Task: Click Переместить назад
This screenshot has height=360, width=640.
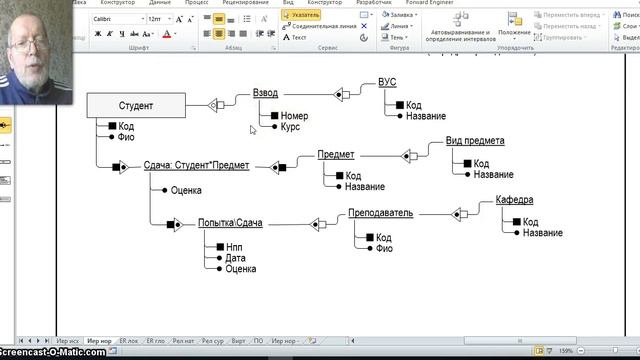Action: pyautogui.click(x=567, y=26)
